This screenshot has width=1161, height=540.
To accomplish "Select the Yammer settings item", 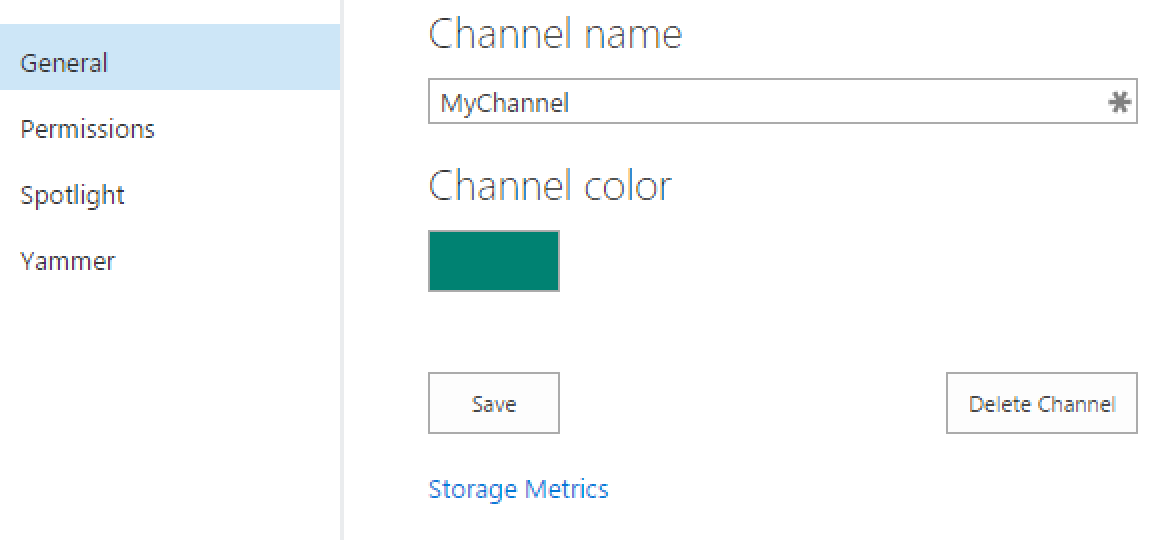I will click(x=67, y=261).
